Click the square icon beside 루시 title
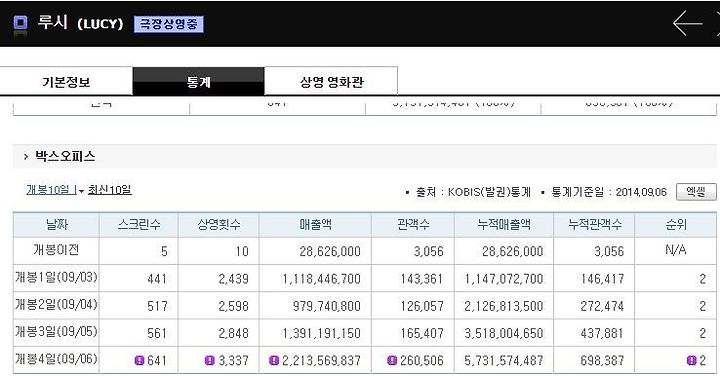Screen dimensions: 720x376 (20, 22)
